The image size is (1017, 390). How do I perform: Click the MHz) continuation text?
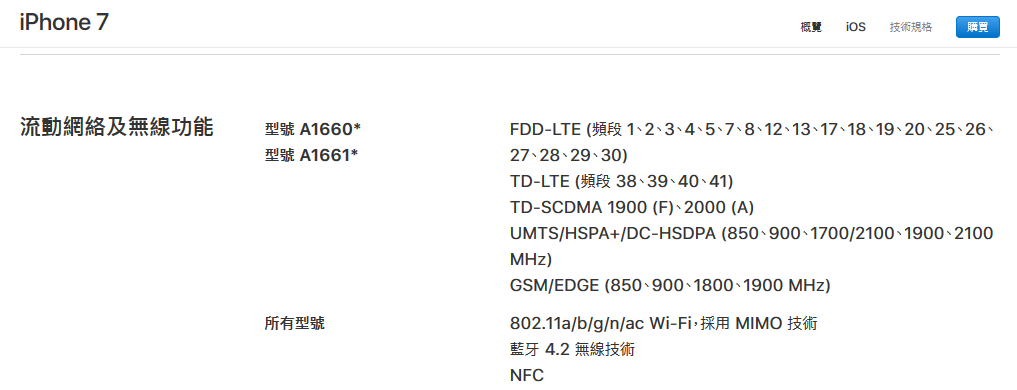click(x=531, y=259)
